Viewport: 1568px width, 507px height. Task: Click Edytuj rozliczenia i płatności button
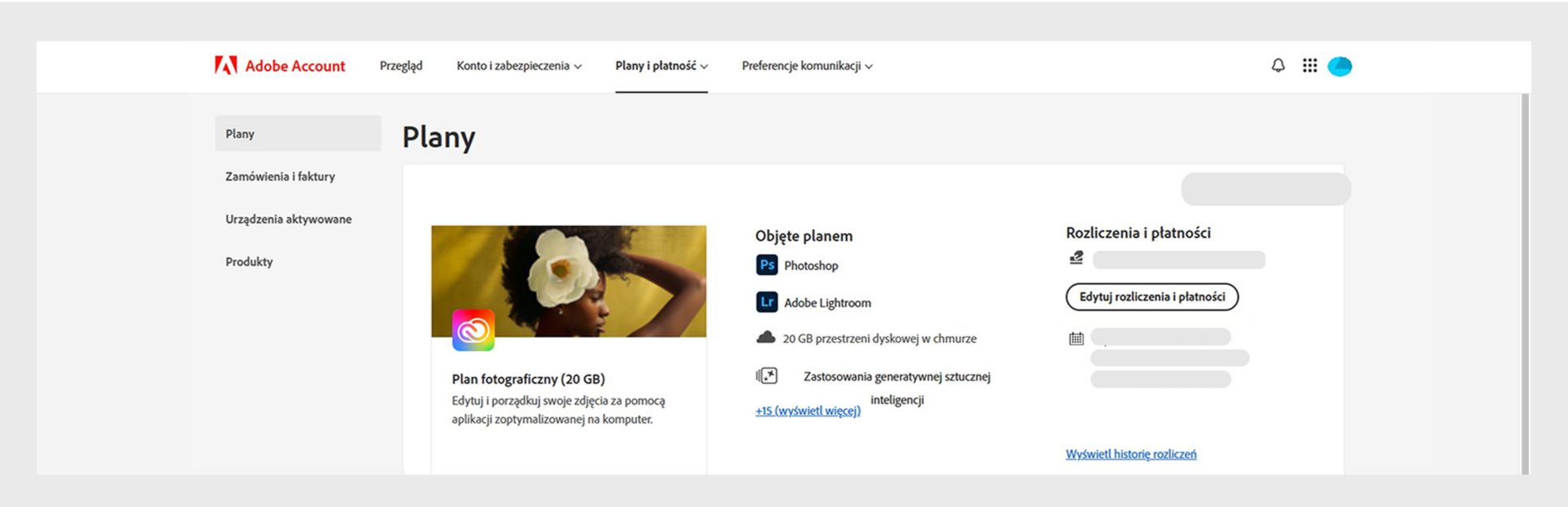1151,296
